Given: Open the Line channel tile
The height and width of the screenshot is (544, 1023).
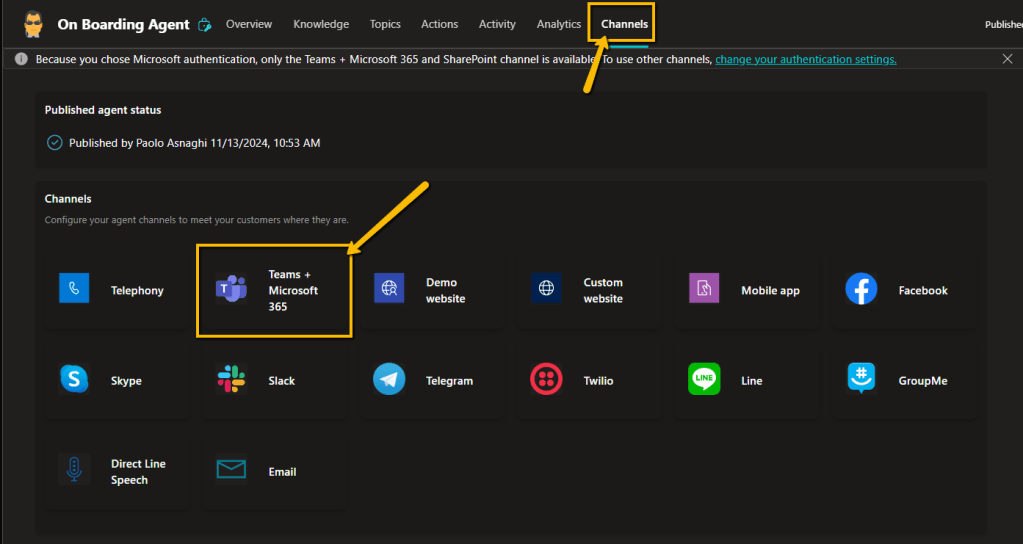Looking at the screenshot, I should 750,381.
